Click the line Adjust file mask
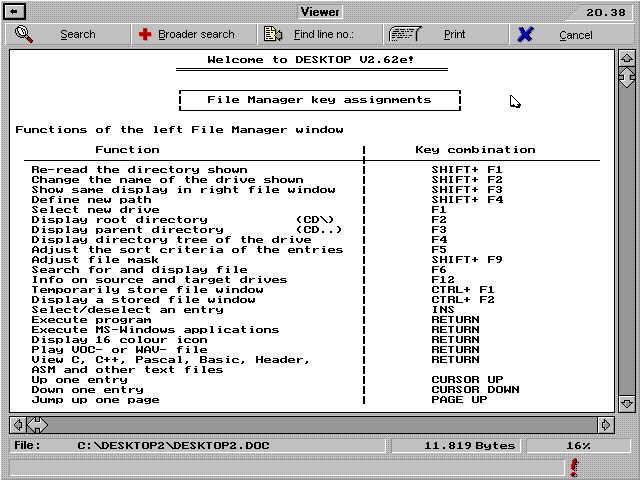 tap(95, 260)
